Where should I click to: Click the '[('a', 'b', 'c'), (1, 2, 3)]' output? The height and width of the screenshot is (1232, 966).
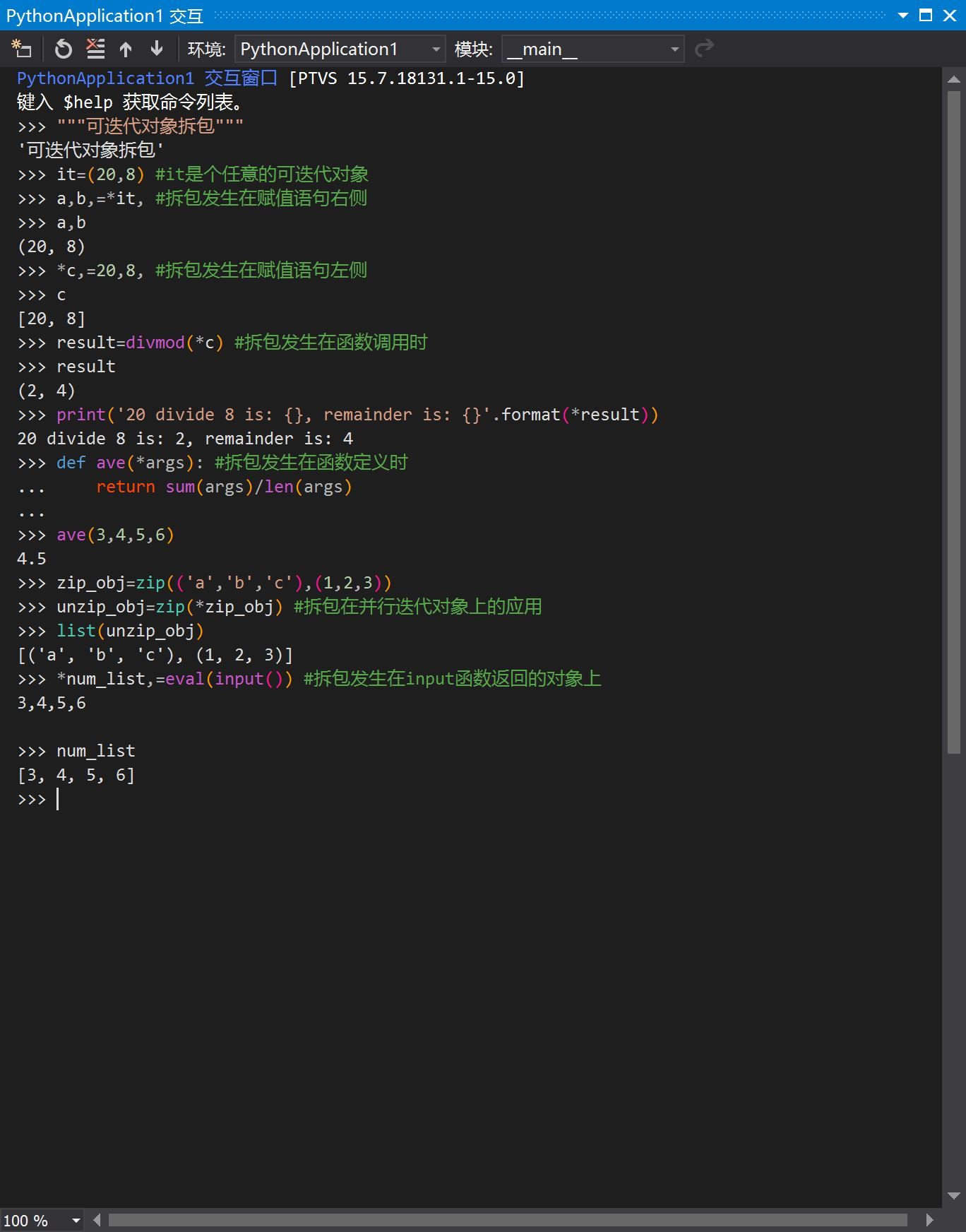pos(155,655)
